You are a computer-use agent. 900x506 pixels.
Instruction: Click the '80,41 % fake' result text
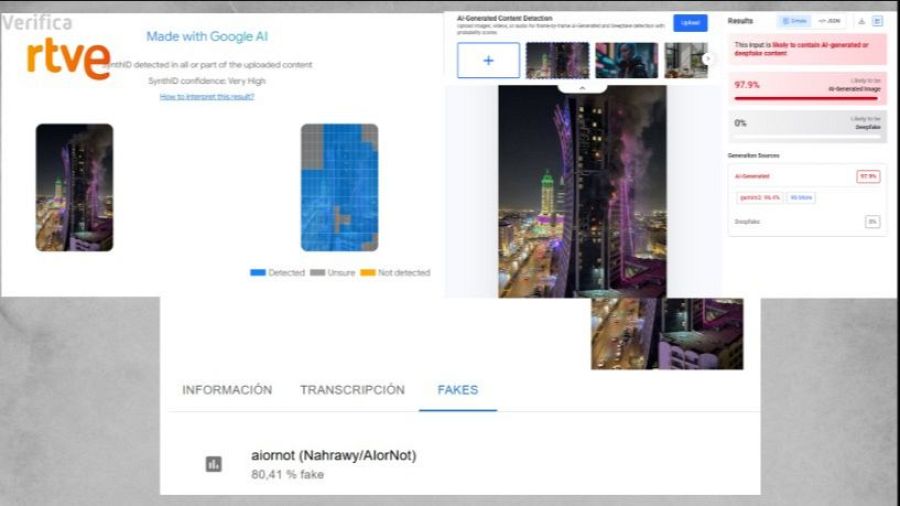point(288,474)
